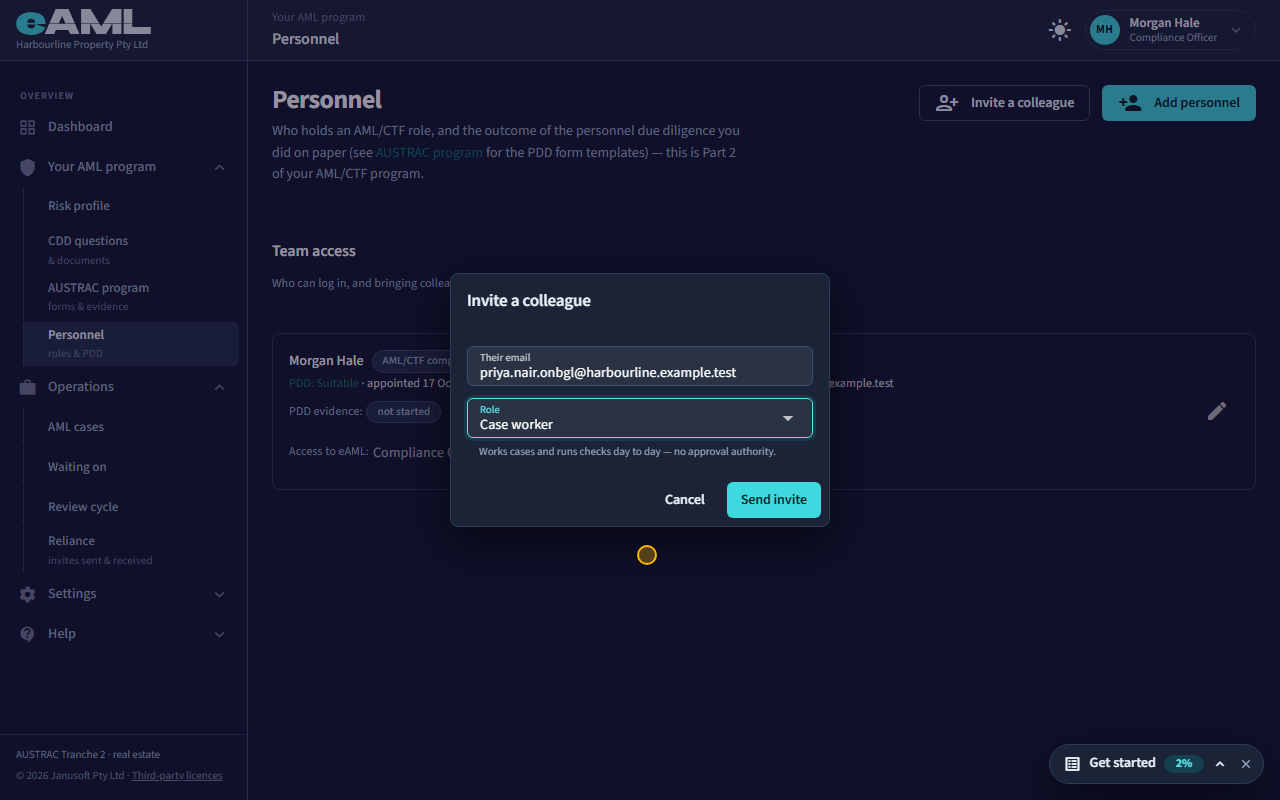Toggle the light/dark theme sun icon
Image resolution: width=1280 pixels, height=800 pixels.
coord(1060,30)
